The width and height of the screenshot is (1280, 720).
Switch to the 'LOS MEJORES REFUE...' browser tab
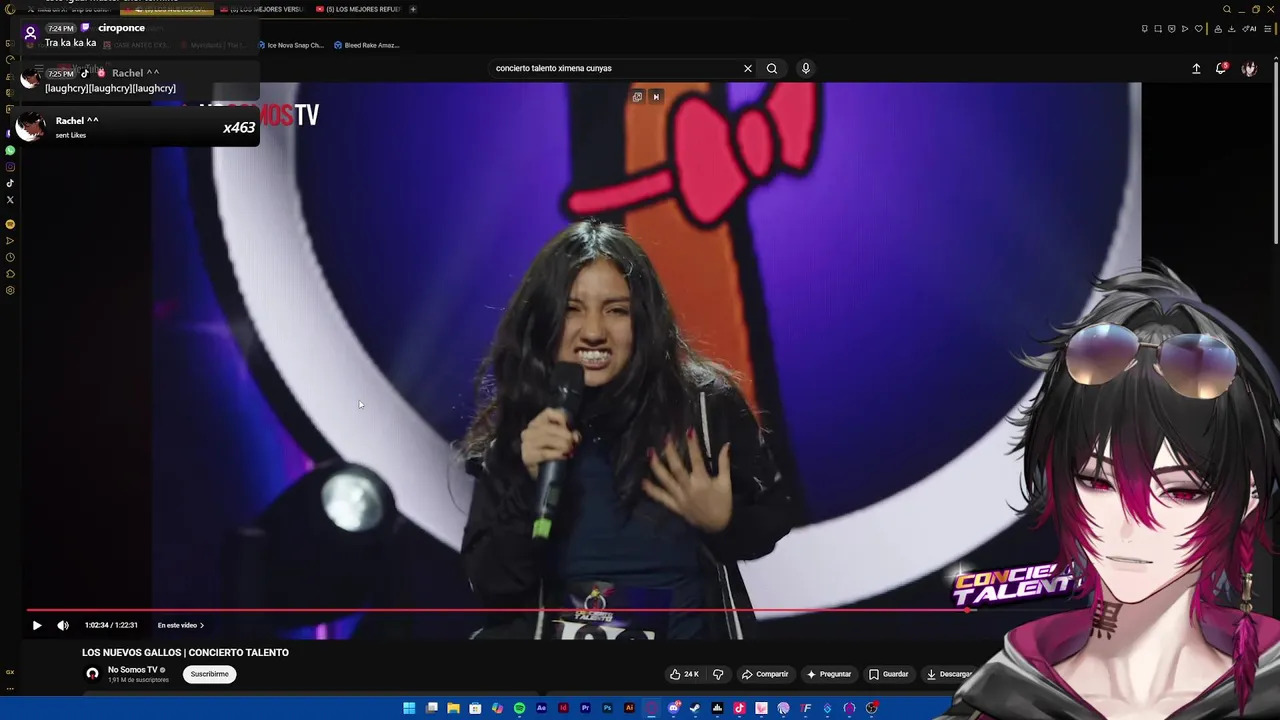[x=357, y=9]
